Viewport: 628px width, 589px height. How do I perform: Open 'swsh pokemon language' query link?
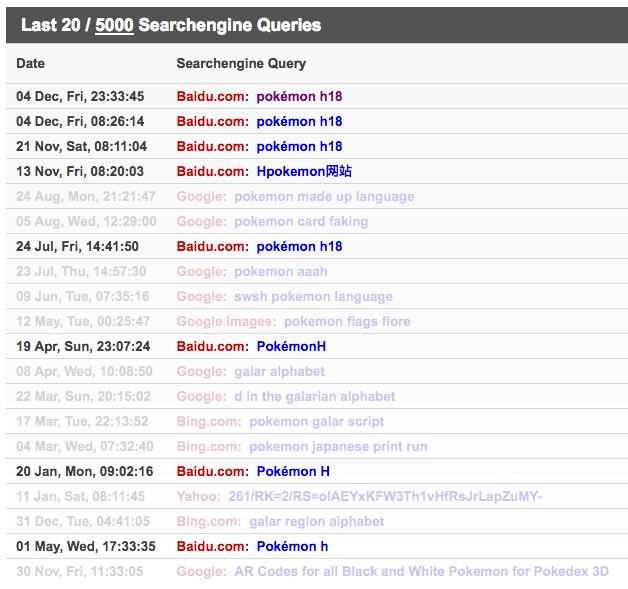[313, 296]
